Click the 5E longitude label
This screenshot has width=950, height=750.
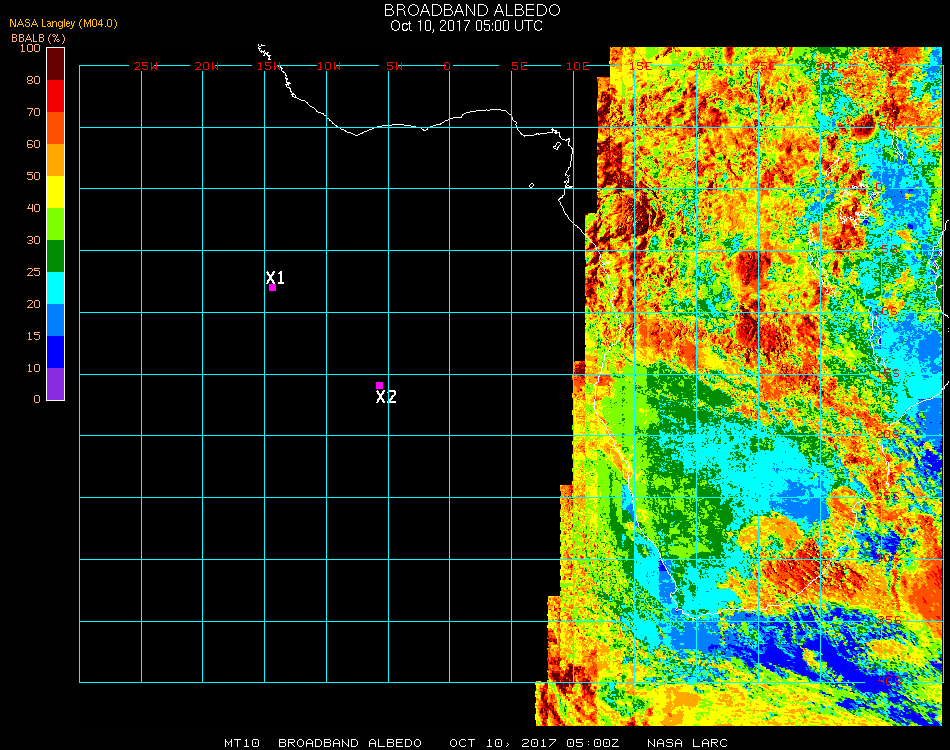519,66
